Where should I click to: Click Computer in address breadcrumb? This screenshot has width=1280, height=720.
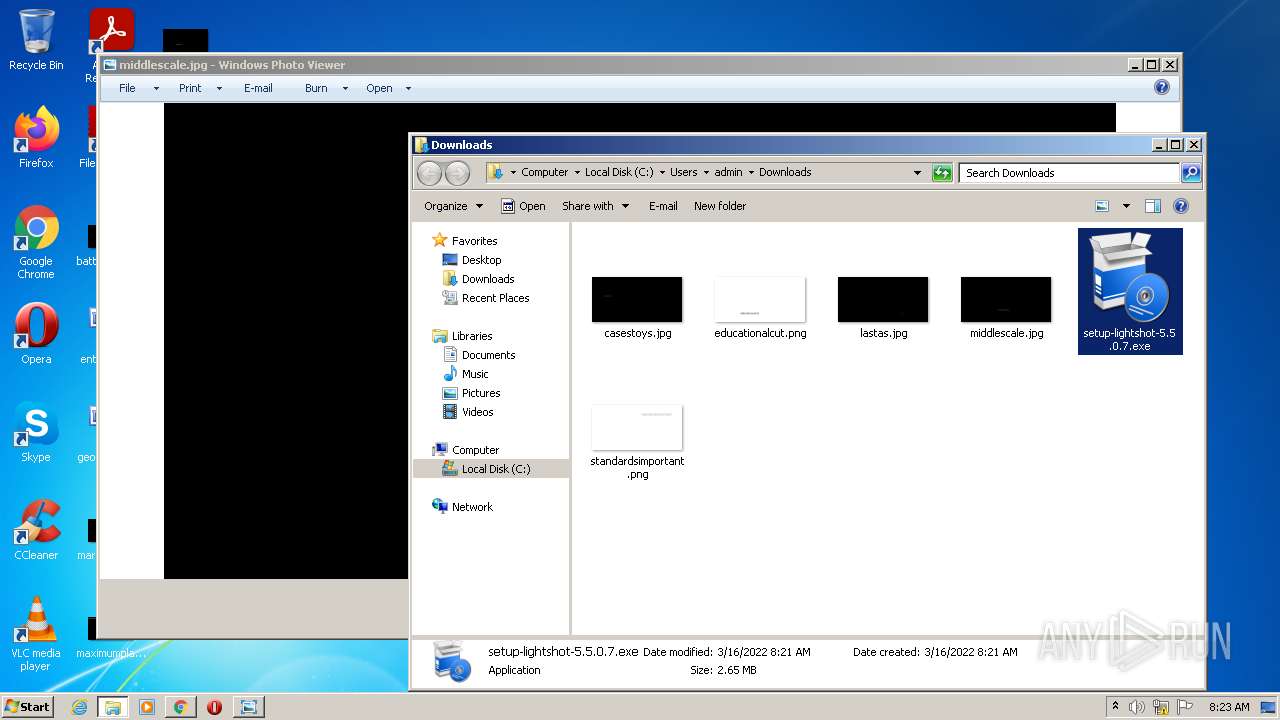tap(544, 172)
